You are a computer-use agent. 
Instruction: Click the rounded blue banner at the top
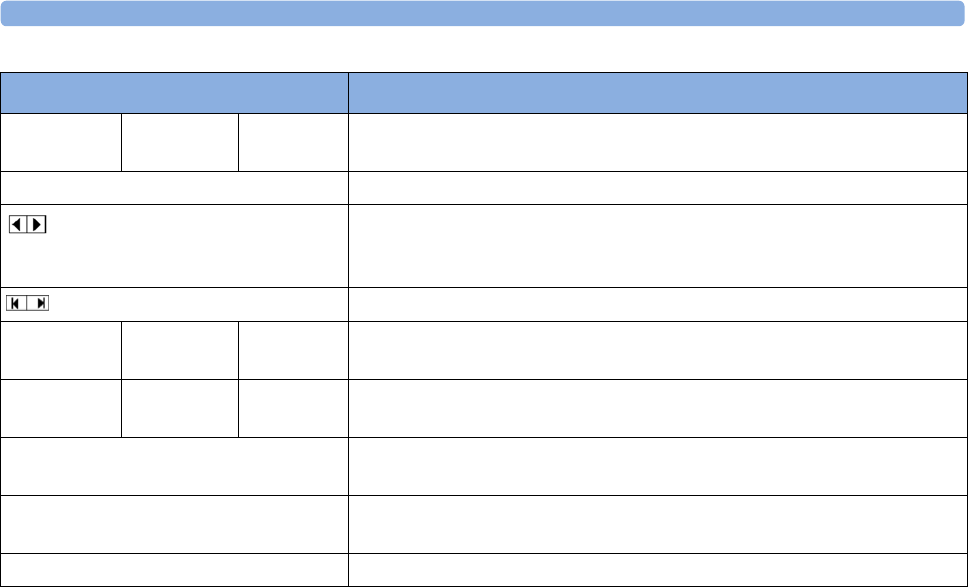483,13
